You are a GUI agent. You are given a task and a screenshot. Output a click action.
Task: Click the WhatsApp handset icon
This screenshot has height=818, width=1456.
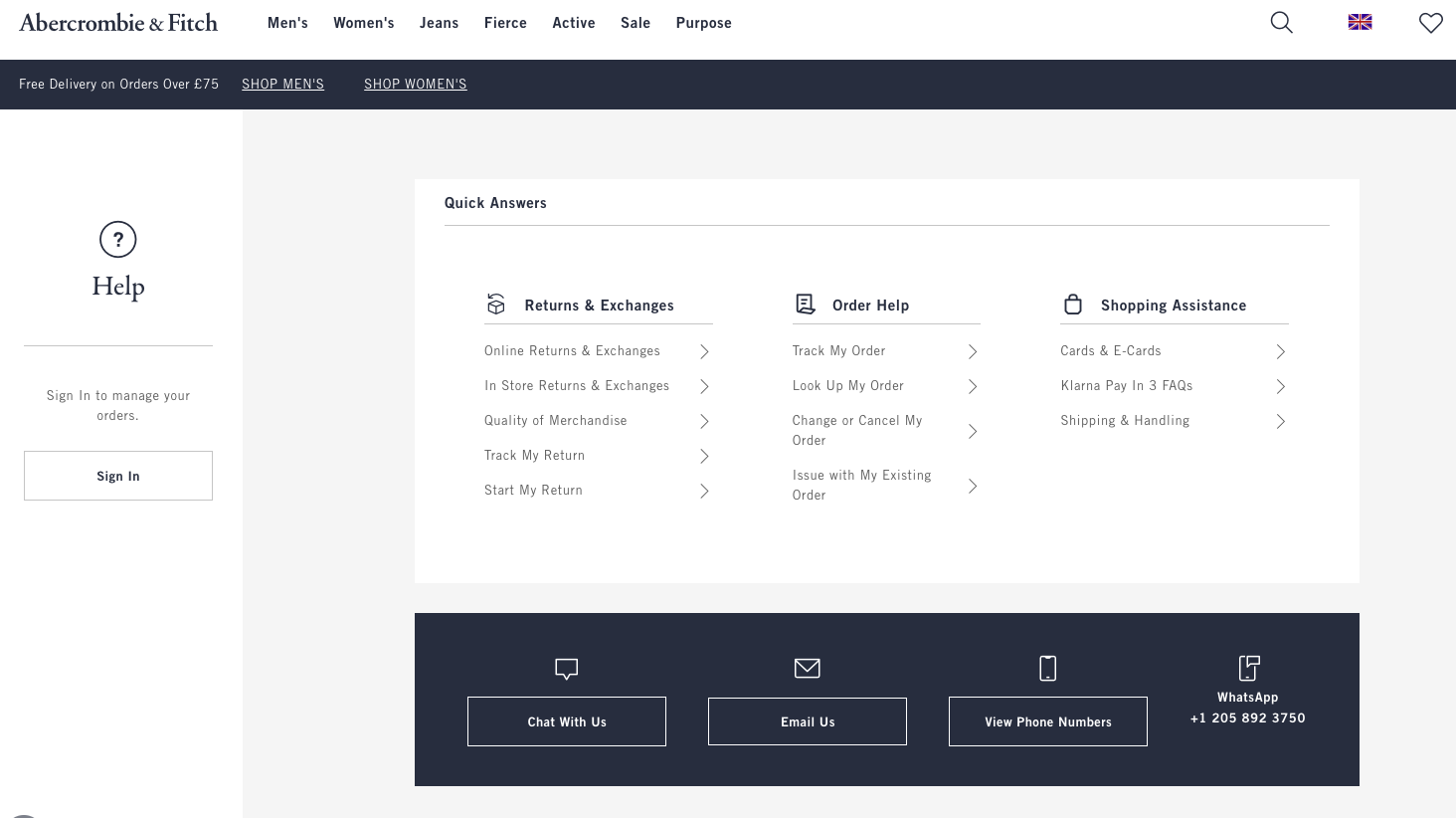click(1248, 669)
